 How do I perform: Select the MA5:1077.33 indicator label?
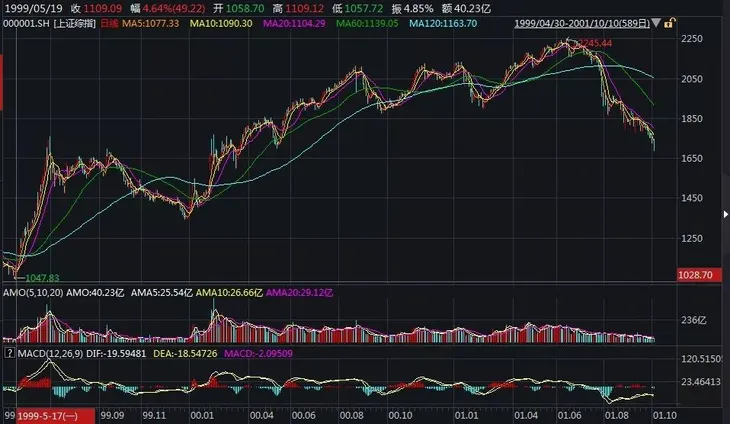(148, 24)
